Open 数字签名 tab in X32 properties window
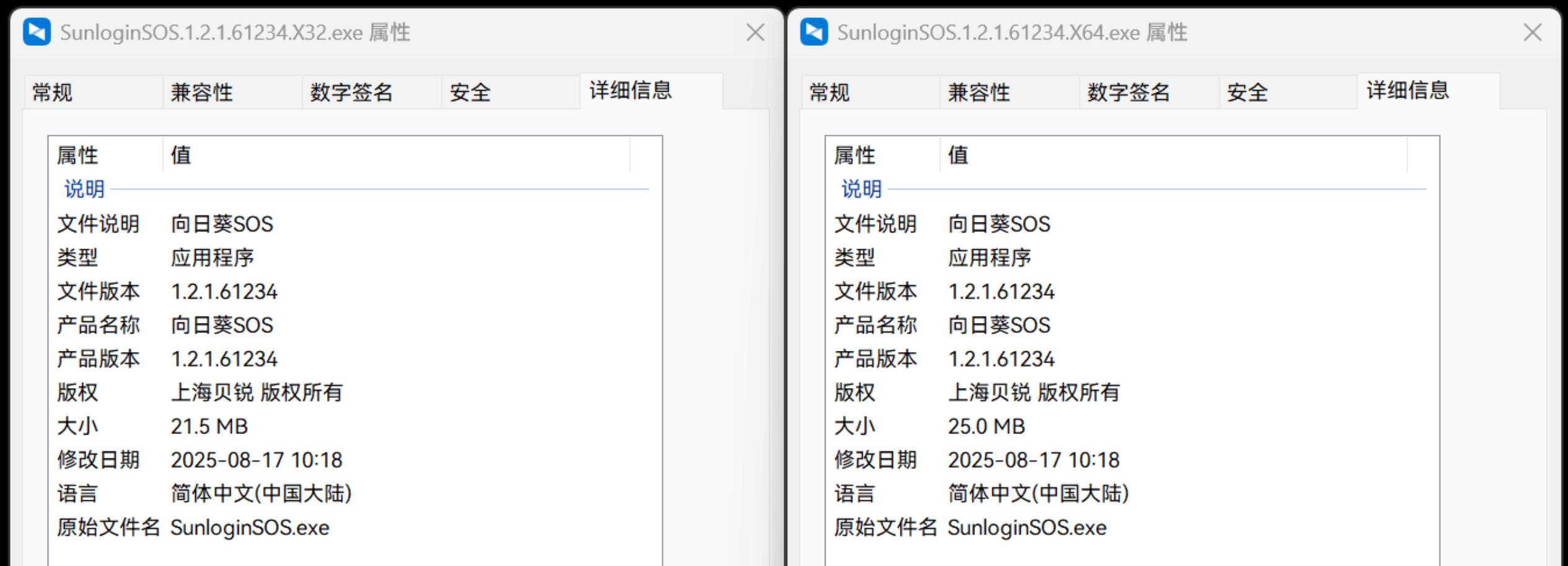The height and width of the screenshot is (566, 1568). pyautogui.click(x=372, y=92)
